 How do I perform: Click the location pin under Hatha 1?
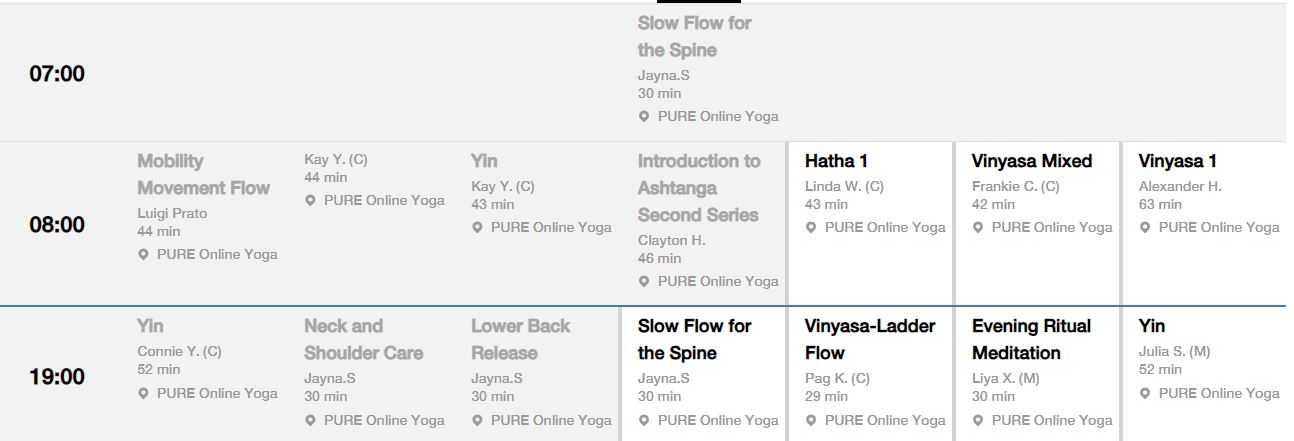[x=812, y=228]
